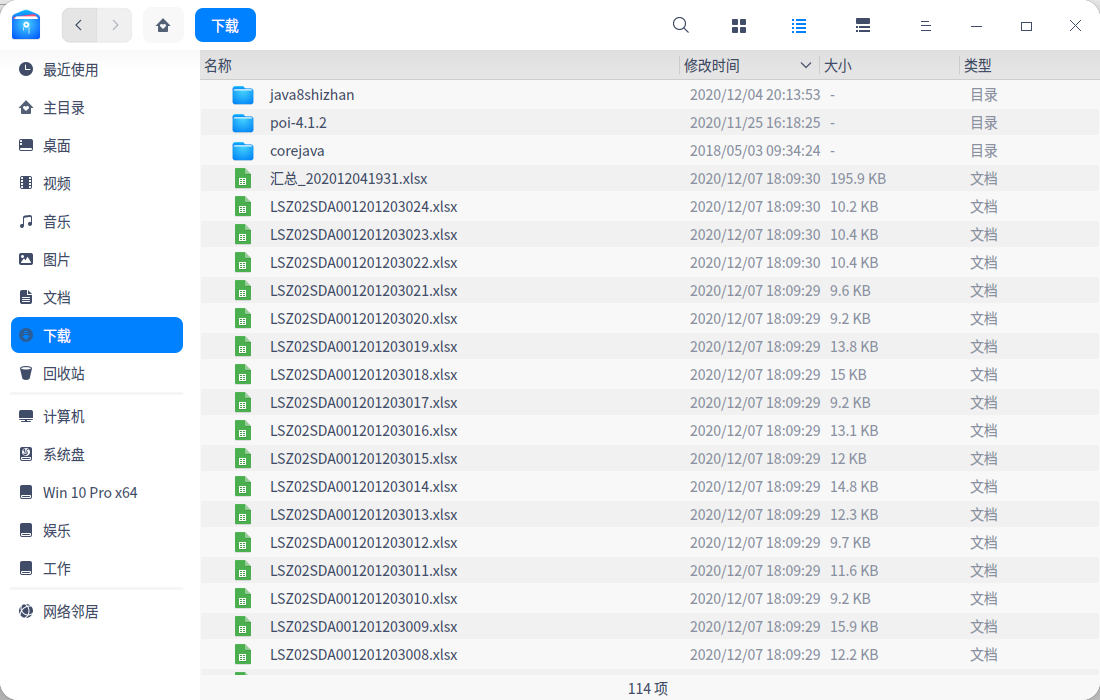Click the 114 项 status bar text
The width and height of the screenshot is (1100, 700).
tap(648, 689)
